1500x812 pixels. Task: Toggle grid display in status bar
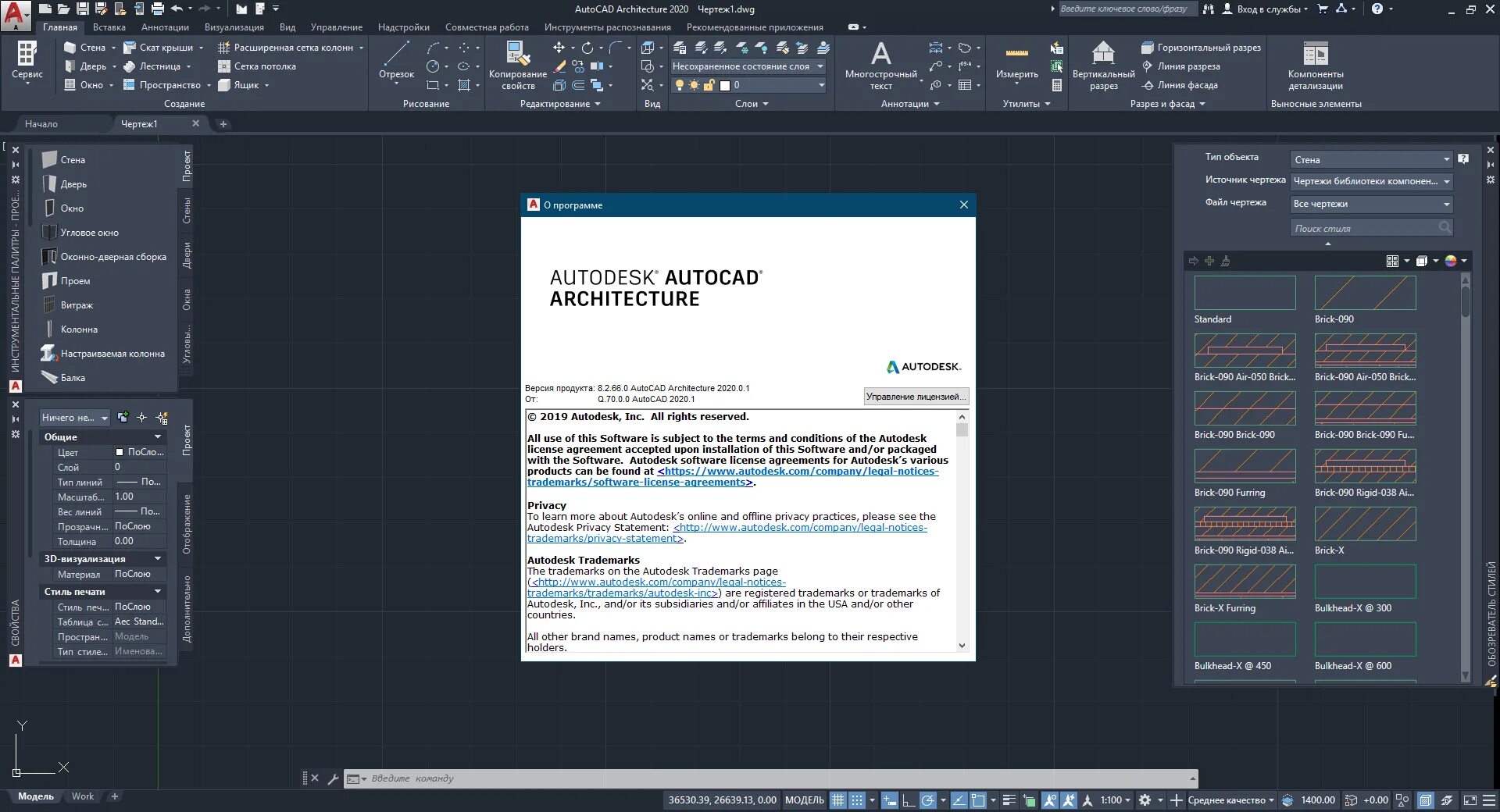pos(837,800)
